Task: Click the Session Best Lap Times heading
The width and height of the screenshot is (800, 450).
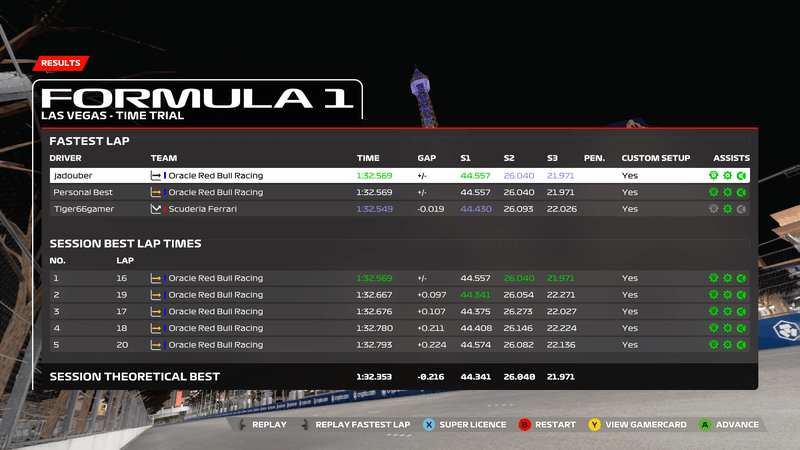Action: pyautogui.click(x=126, y=243)
